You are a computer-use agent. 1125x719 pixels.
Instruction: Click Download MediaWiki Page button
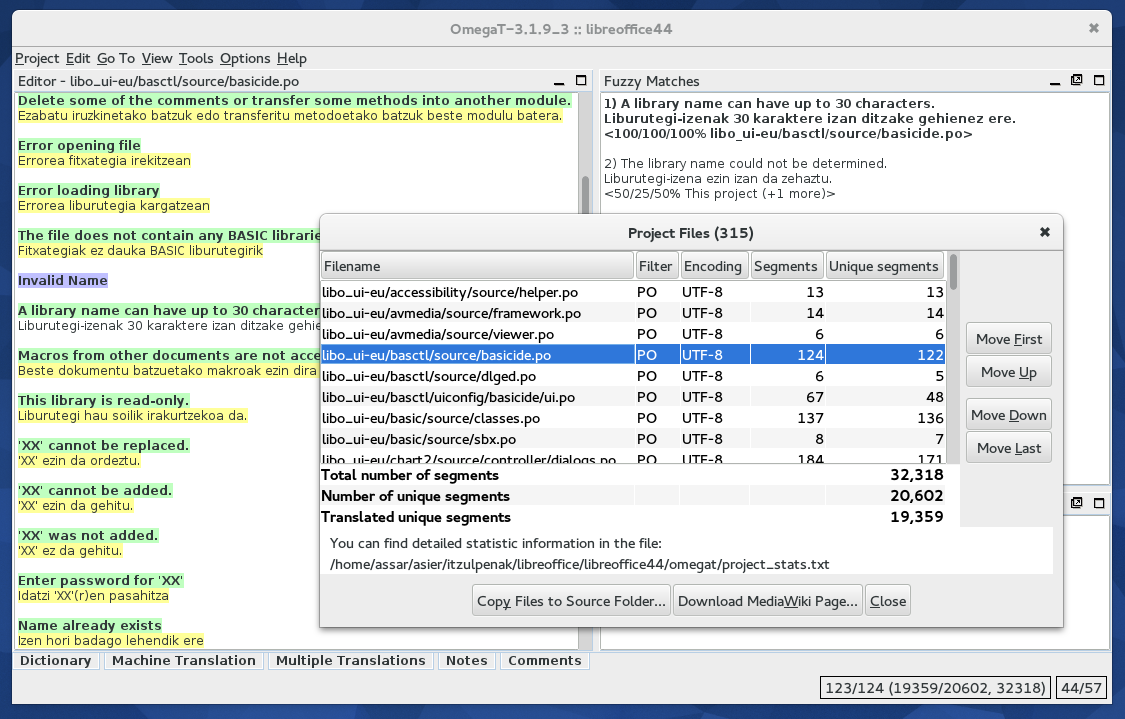click(767, 601)
